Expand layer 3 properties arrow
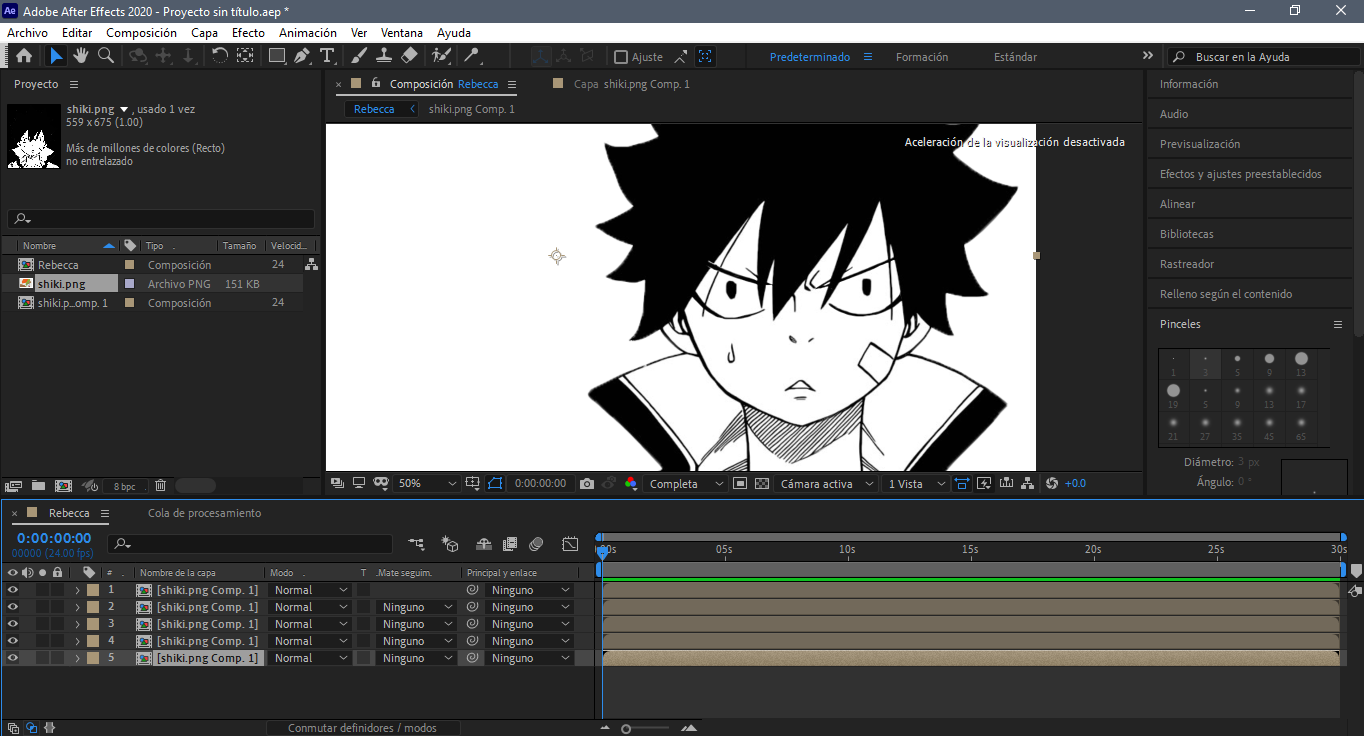 tap(77, 624)
